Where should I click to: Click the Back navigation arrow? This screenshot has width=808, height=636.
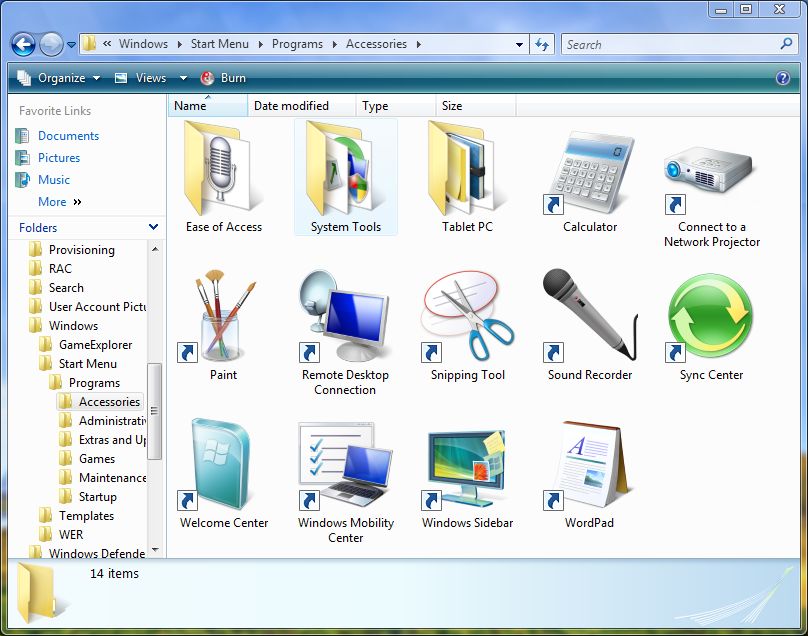tap(23, 44)
